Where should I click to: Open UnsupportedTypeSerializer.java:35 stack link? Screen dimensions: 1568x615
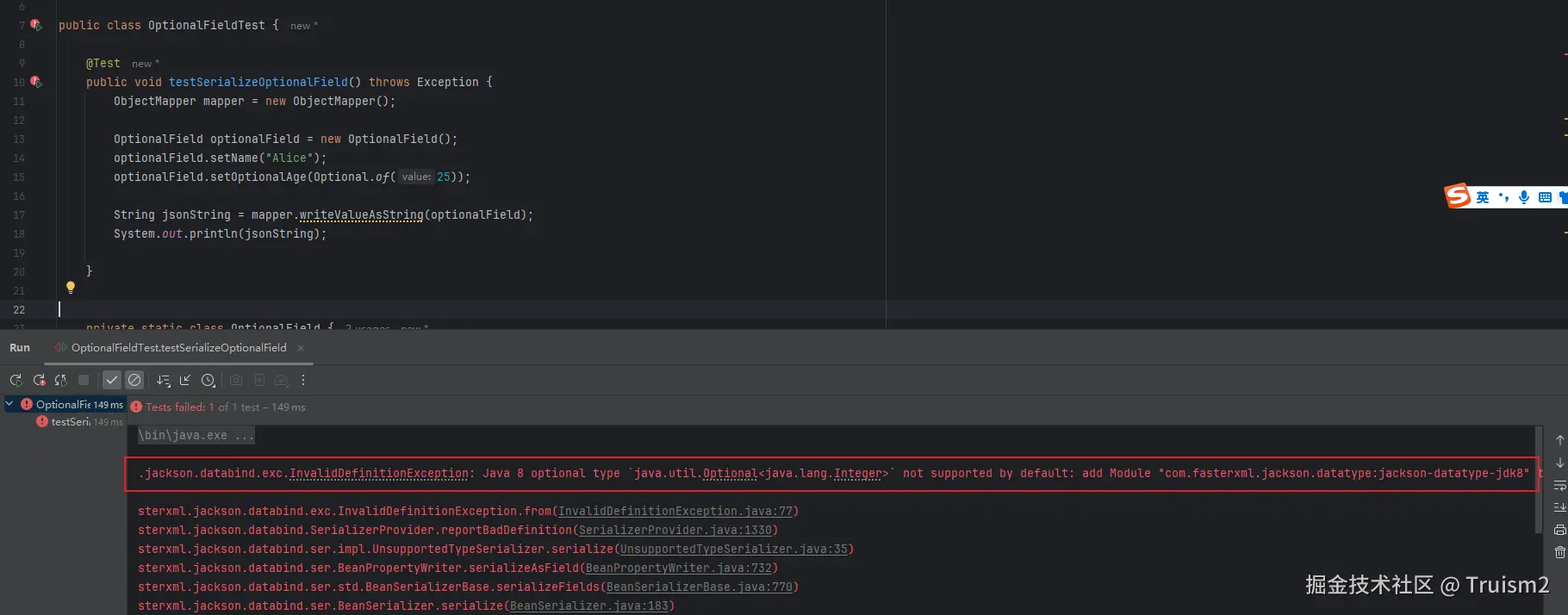click(x=733, y=550)
